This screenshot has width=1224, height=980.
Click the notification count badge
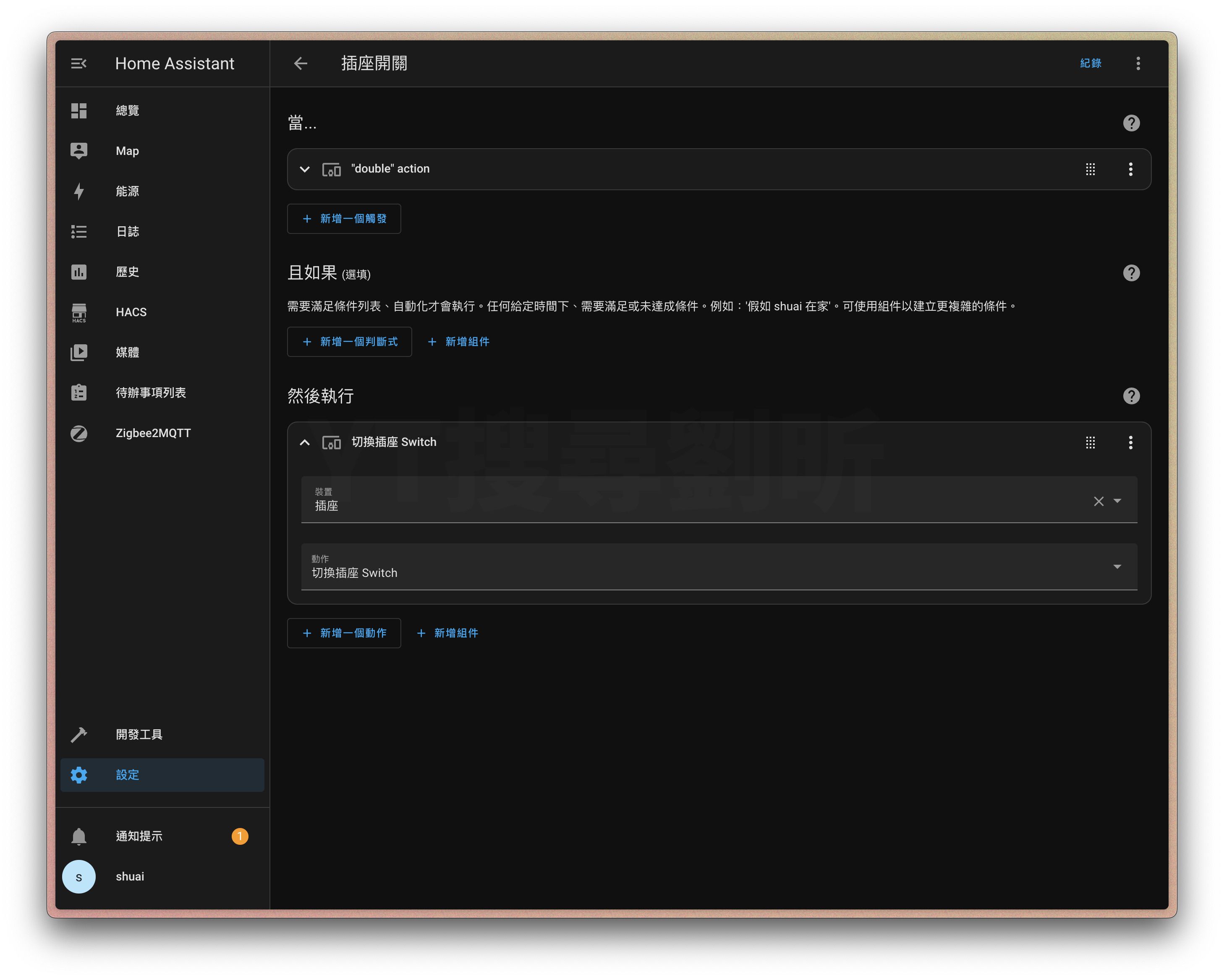pyautogui.click(x=240, y=836)
